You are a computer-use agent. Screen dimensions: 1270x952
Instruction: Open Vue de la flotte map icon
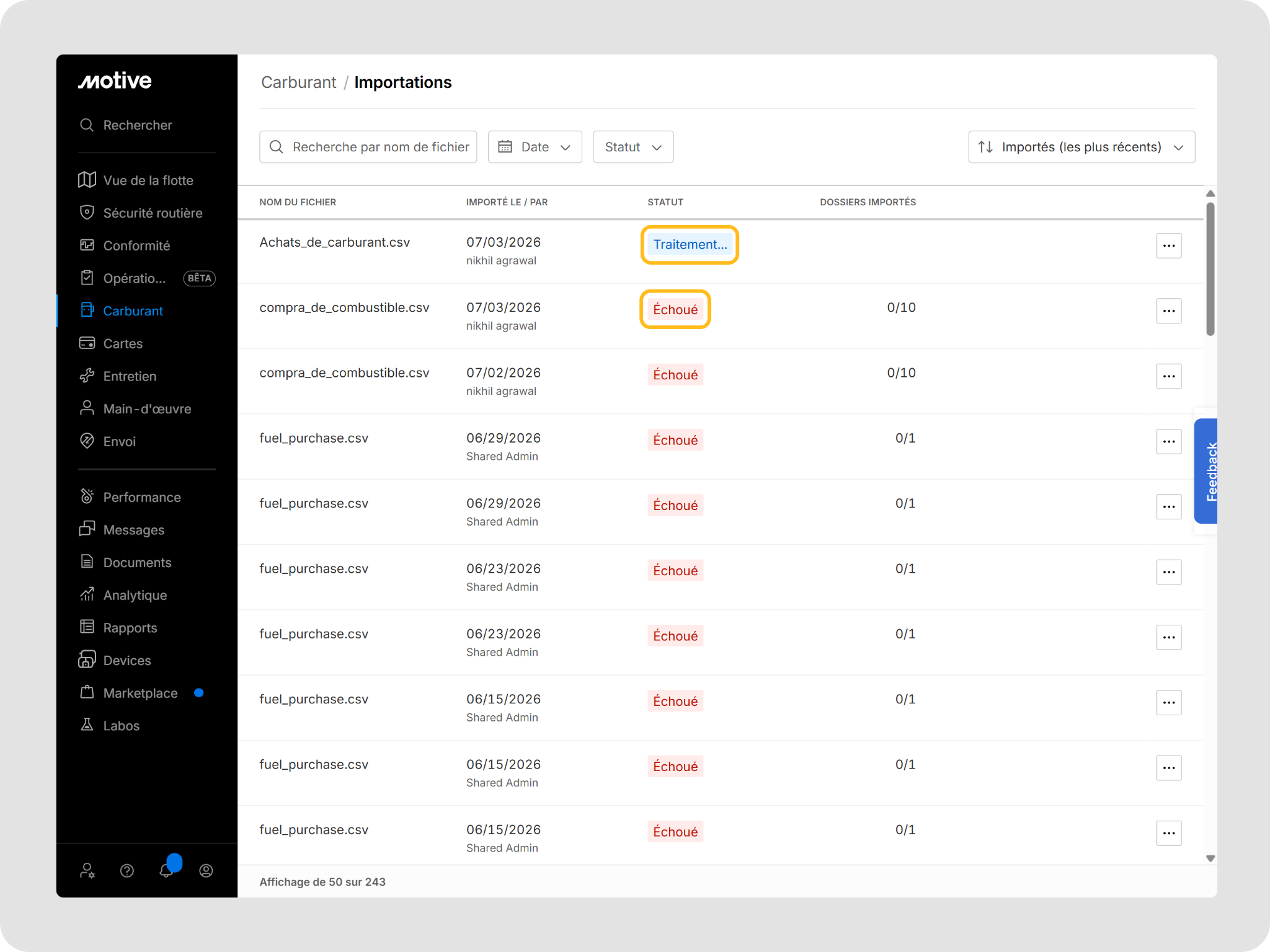[87, 180]
